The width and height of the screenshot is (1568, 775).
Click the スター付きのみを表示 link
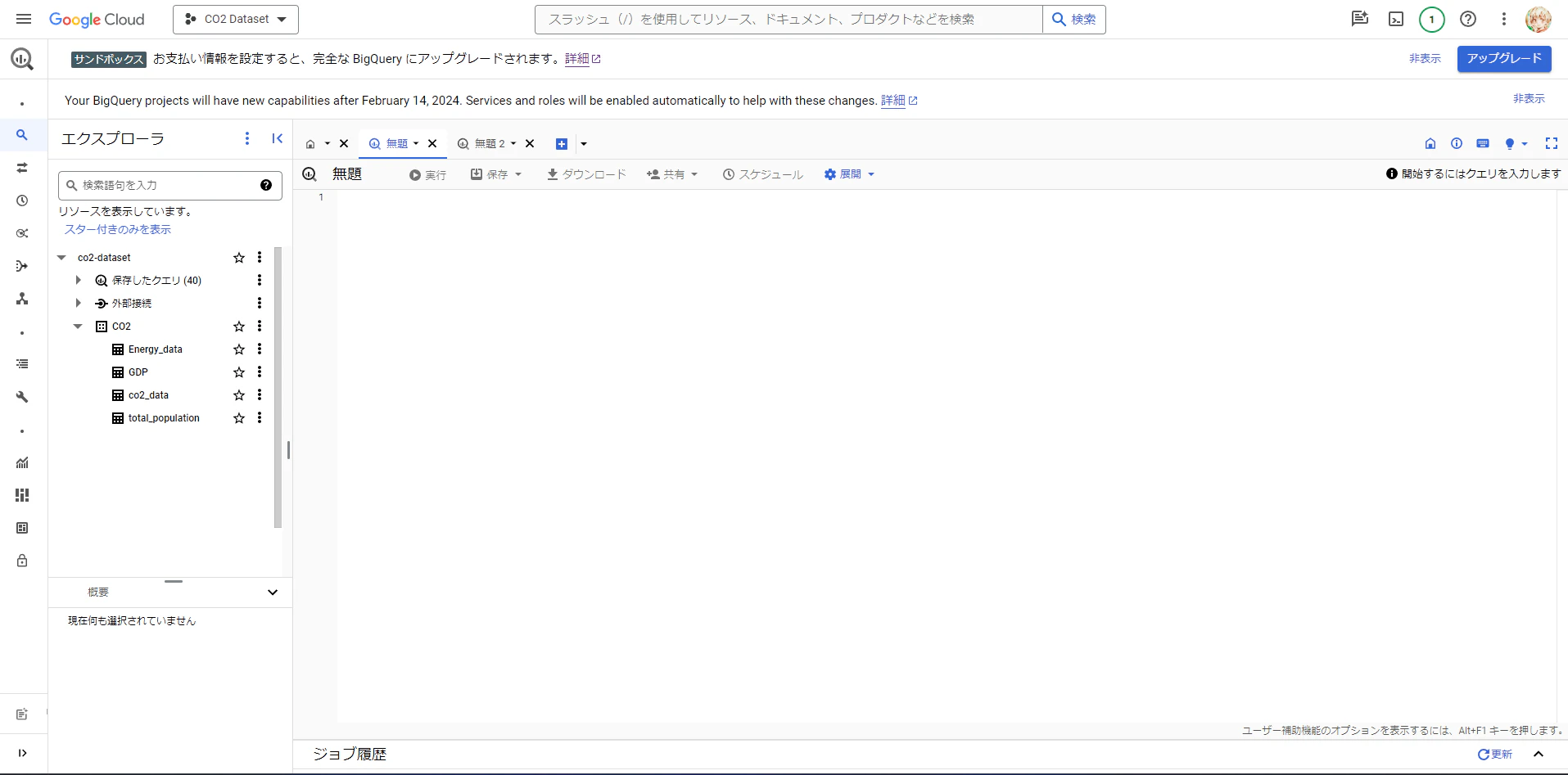click(x=118, y=230)
